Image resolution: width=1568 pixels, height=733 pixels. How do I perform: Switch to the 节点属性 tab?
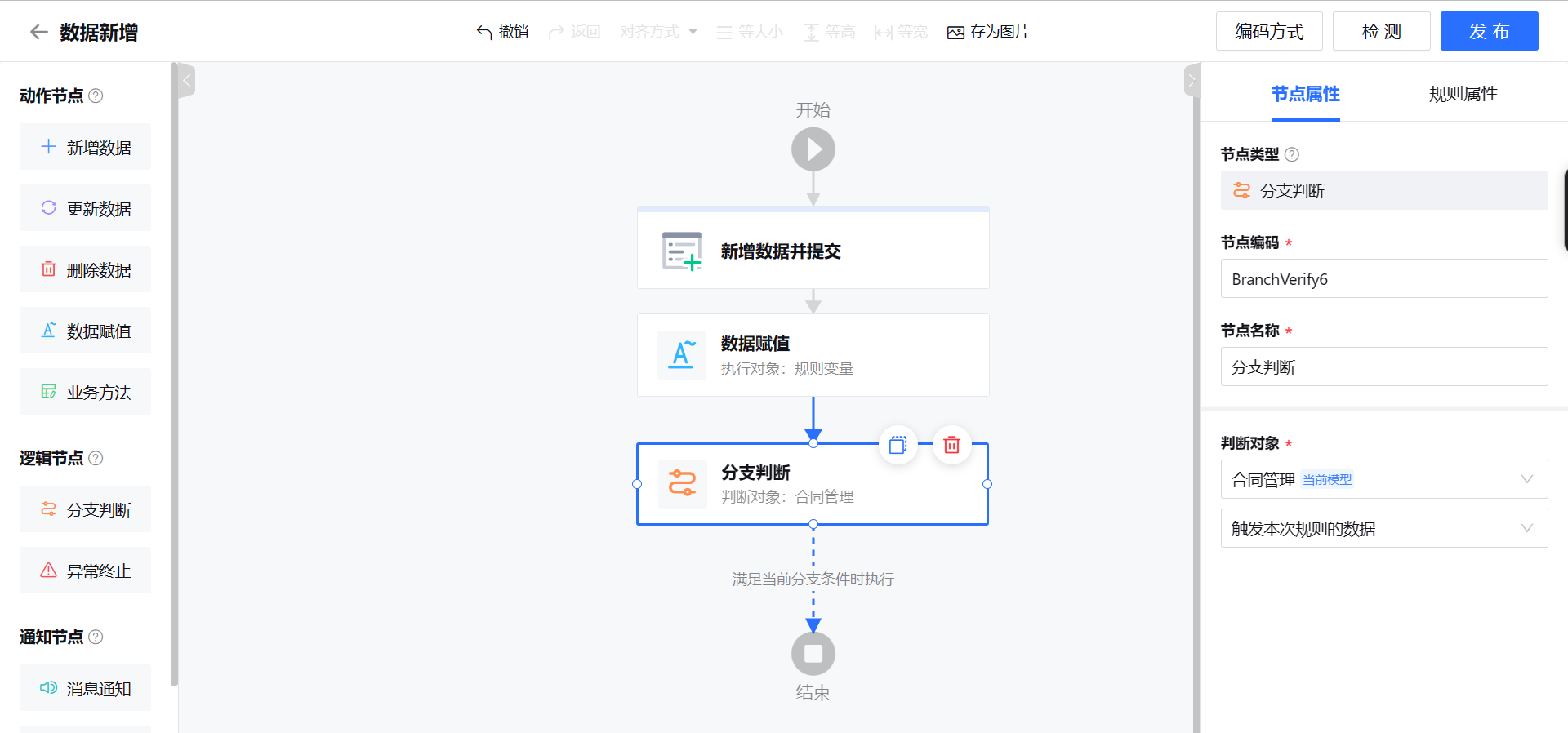pyautogui.click(x=1306, y=94)
